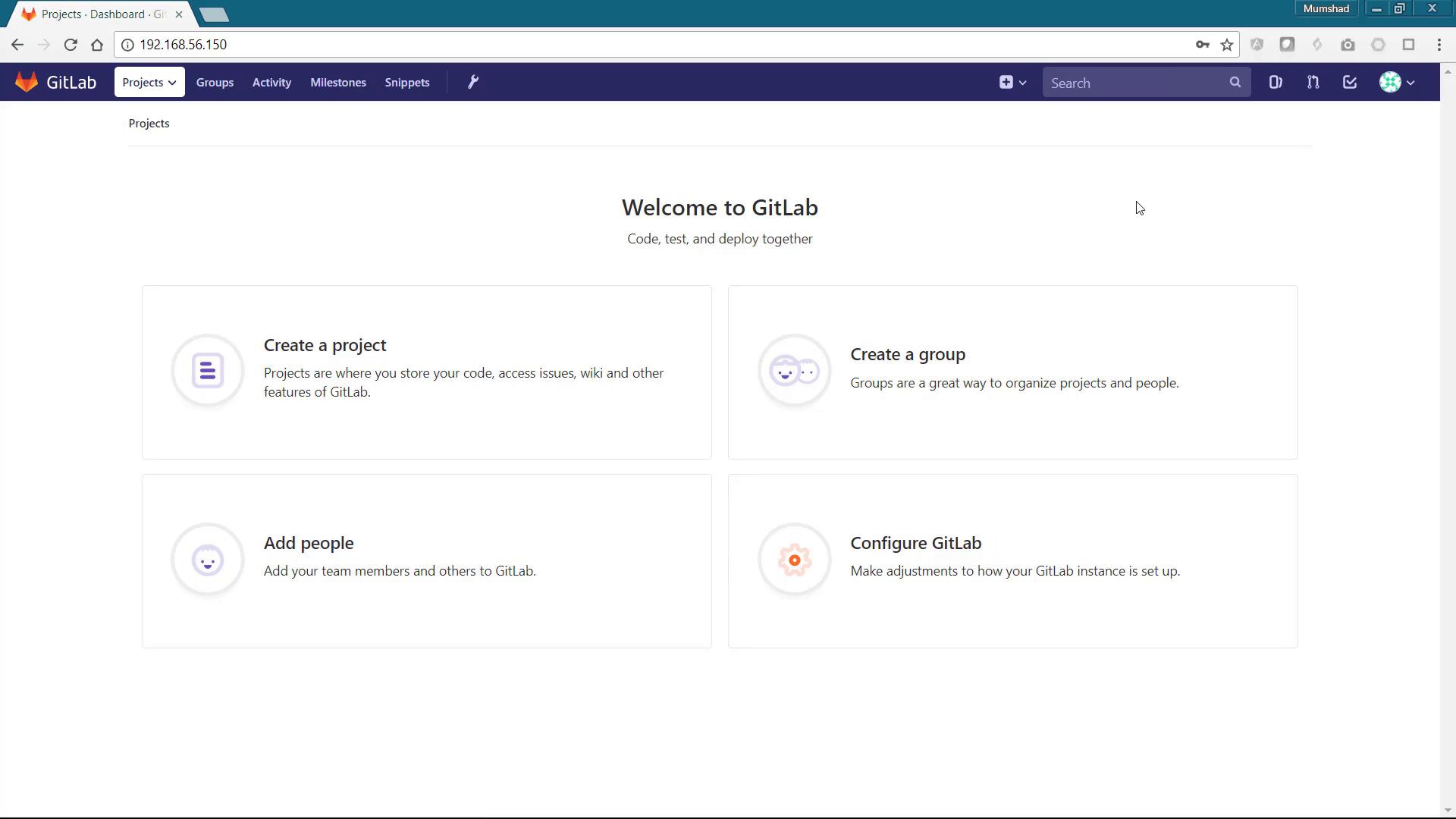
Task: Open the user avatar dropdown
Action: [1397, 82]
